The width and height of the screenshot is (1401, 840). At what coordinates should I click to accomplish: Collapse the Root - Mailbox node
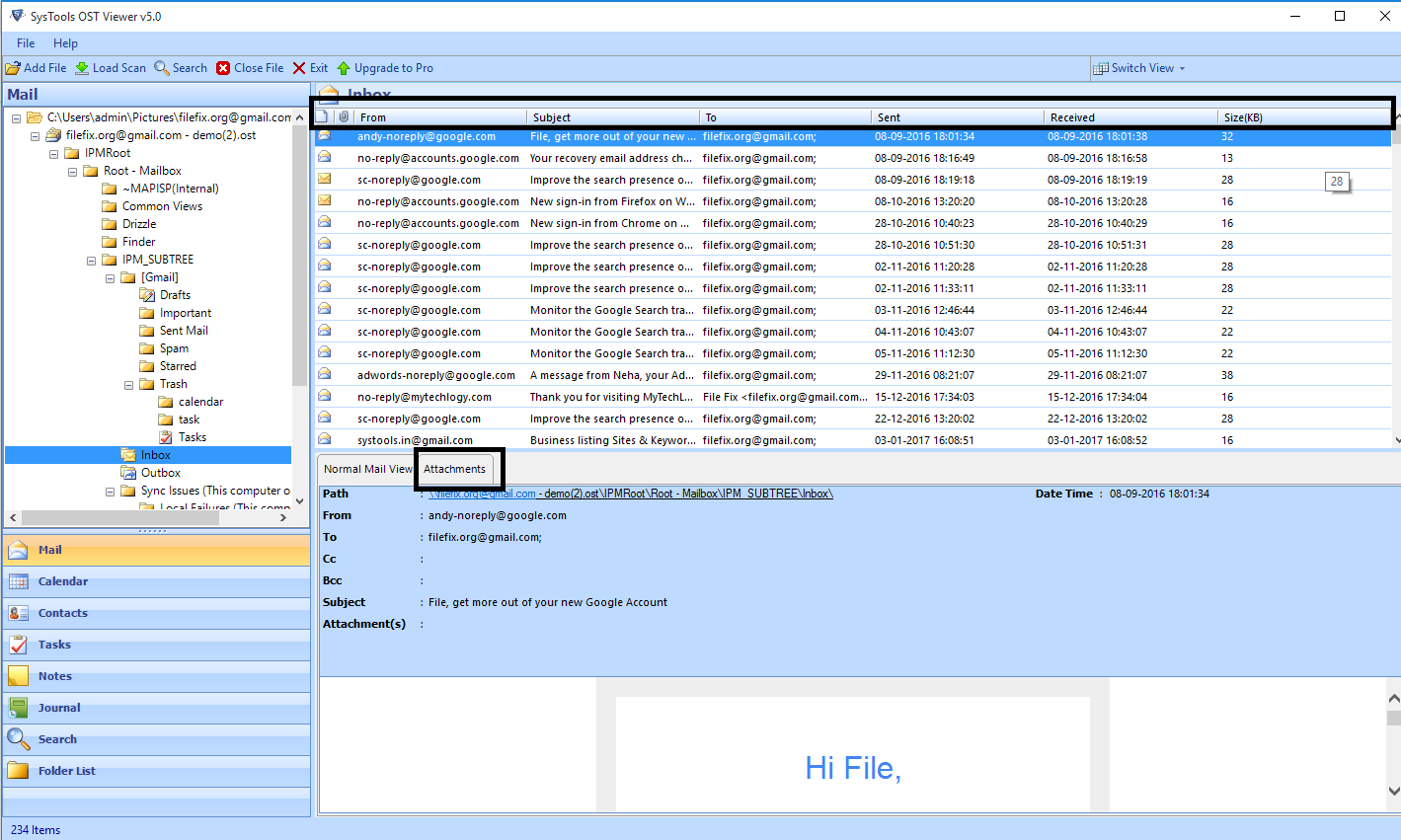(x=73, y=172)
